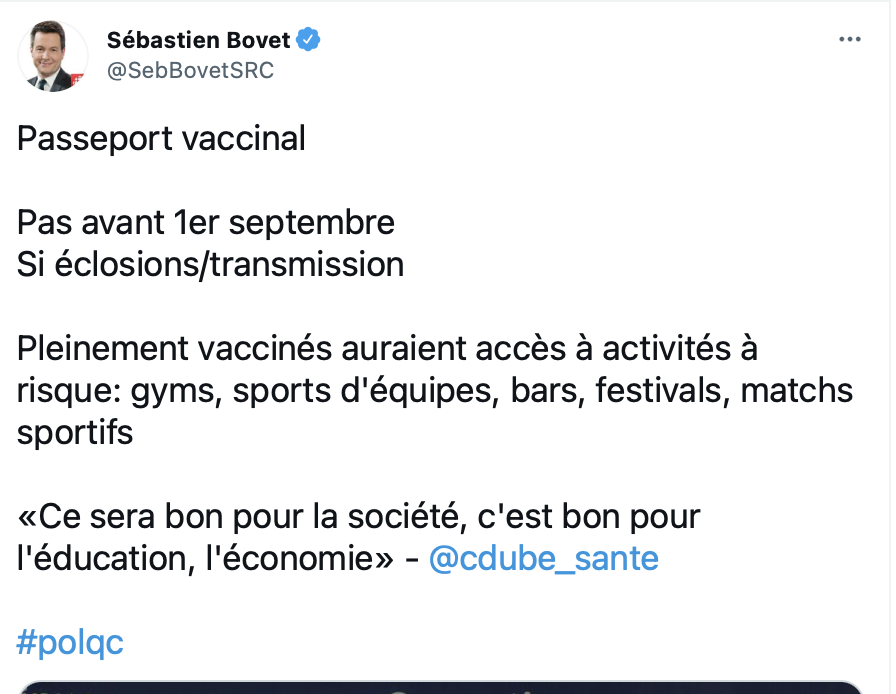Click the blue verified badge

(x=309, y=39)
